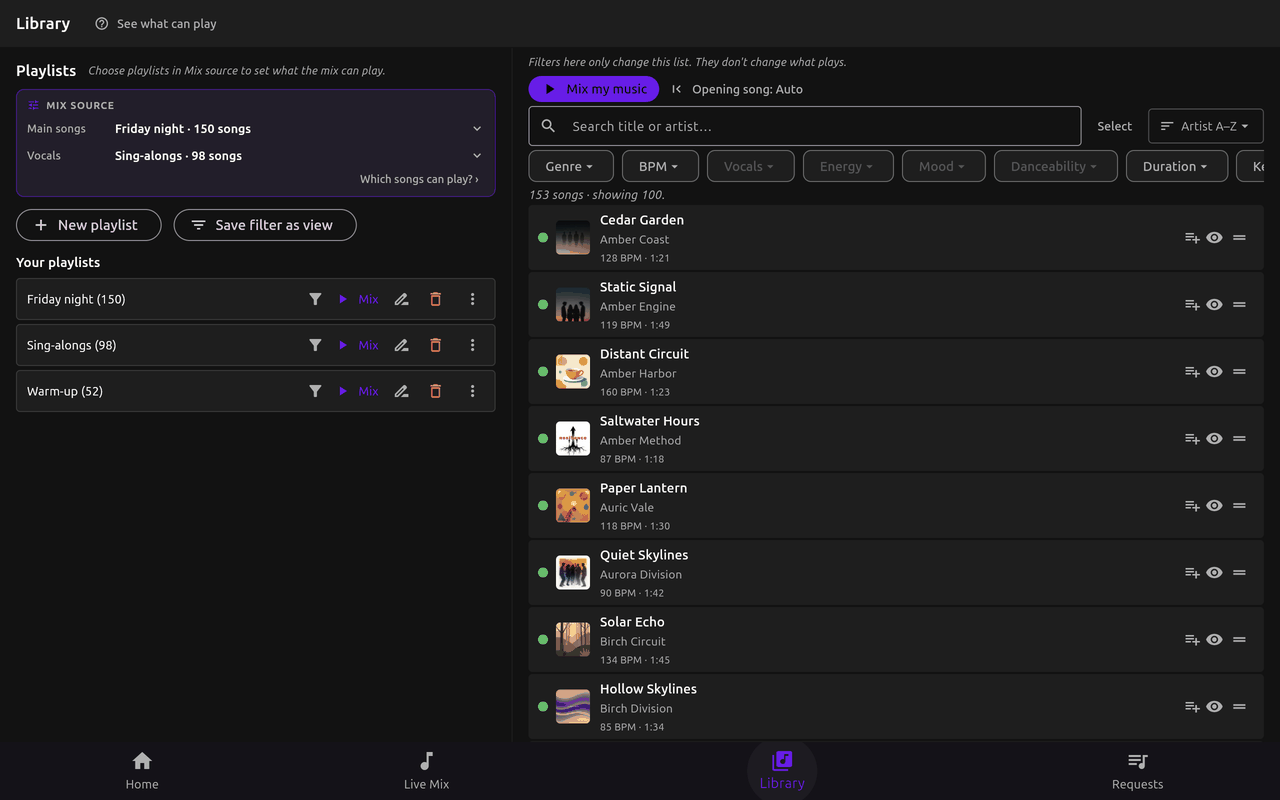Viewport: 1280px width, 800px height.
Task: Open the Mood filter dropdown
Action: (x=944, y=166)
